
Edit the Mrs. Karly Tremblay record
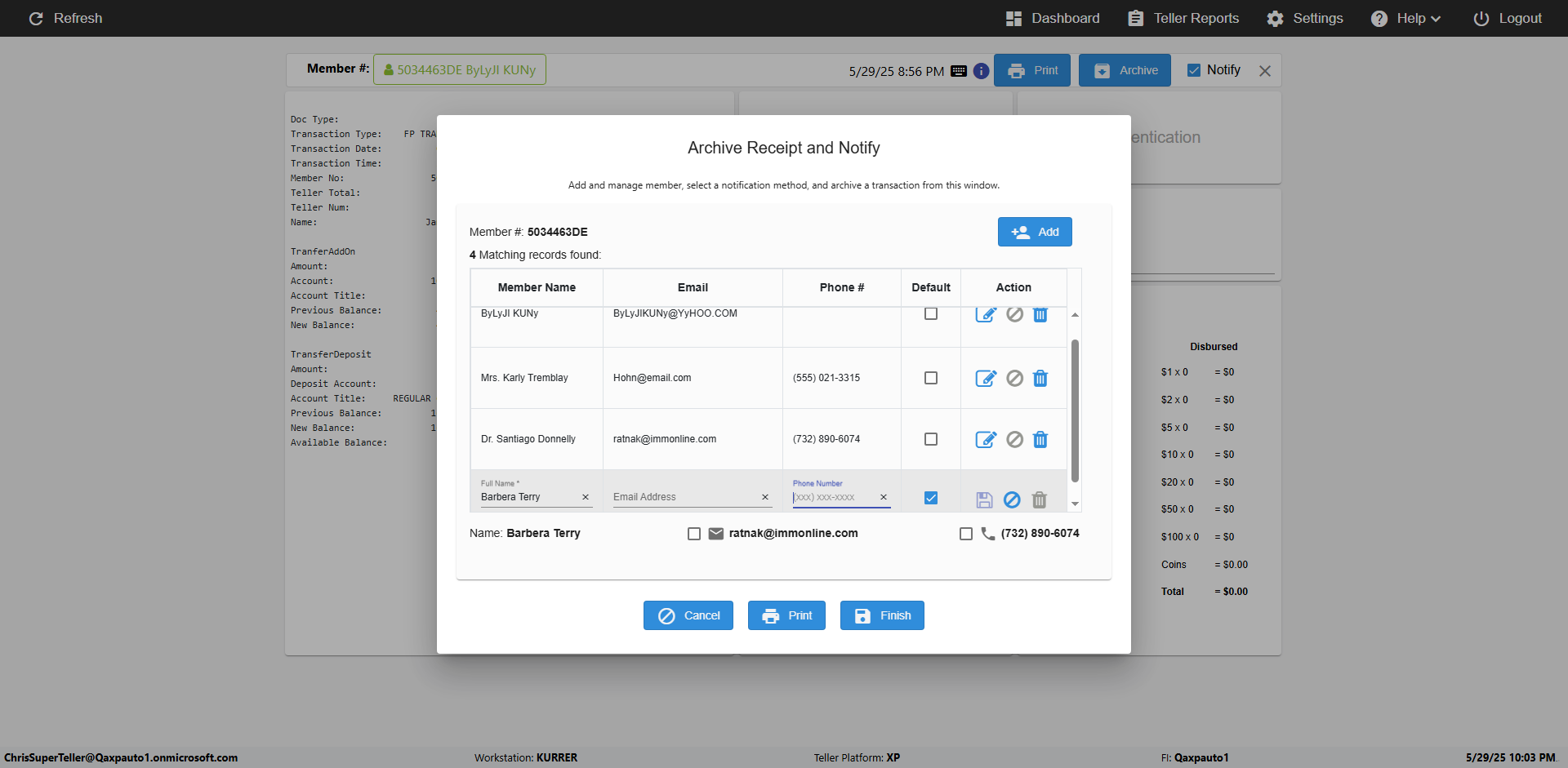pyautogui.click(x=986, y=379)
